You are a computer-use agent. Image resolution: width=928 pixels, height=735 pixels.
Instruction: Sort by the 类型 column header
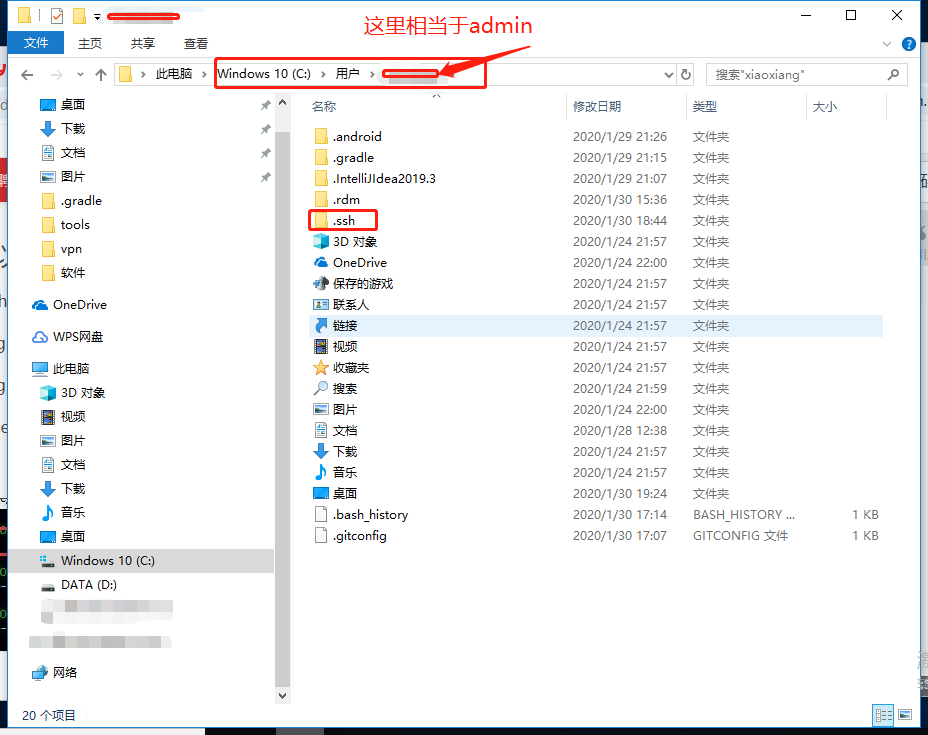pyautogui.click(x=705, y=107)
